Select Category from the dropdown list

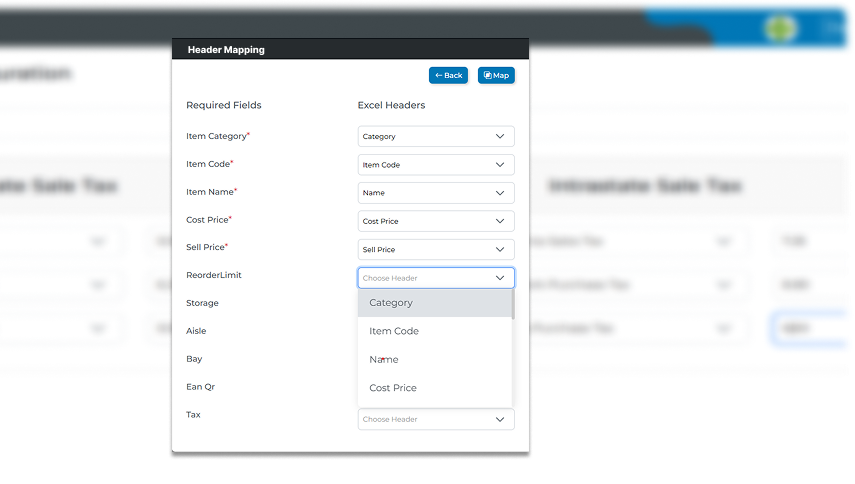[435, 302]
